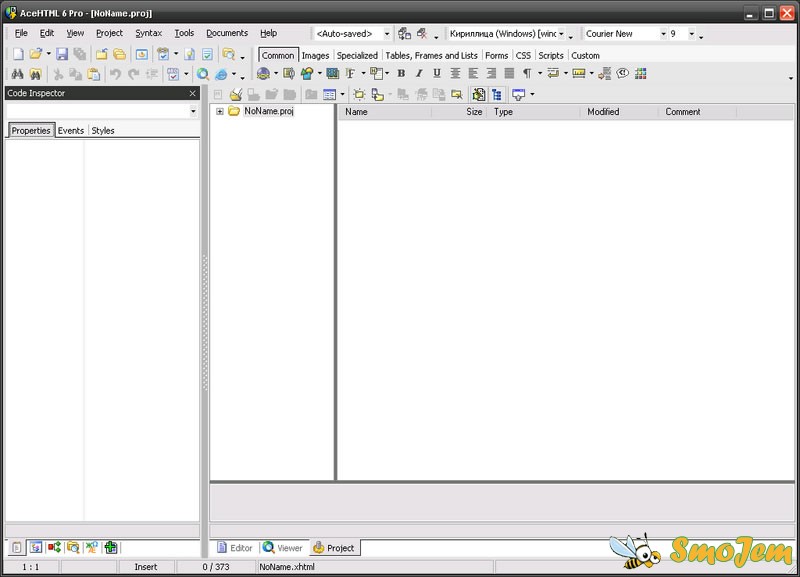Open the Cyrillic (Windows) encoding dropdown
Screen dimensions: 800x577
(561, 34)
